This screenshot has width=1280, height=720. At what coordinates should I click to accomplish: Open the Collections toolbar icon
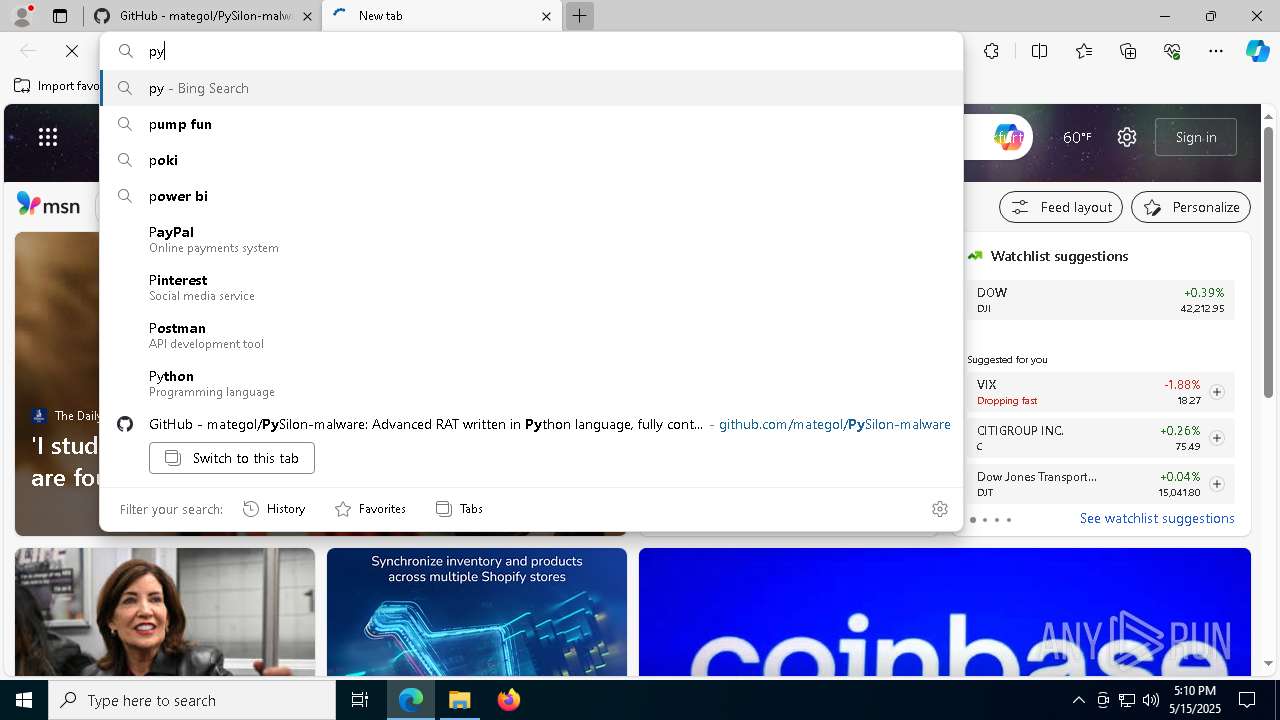point(1128,51)
